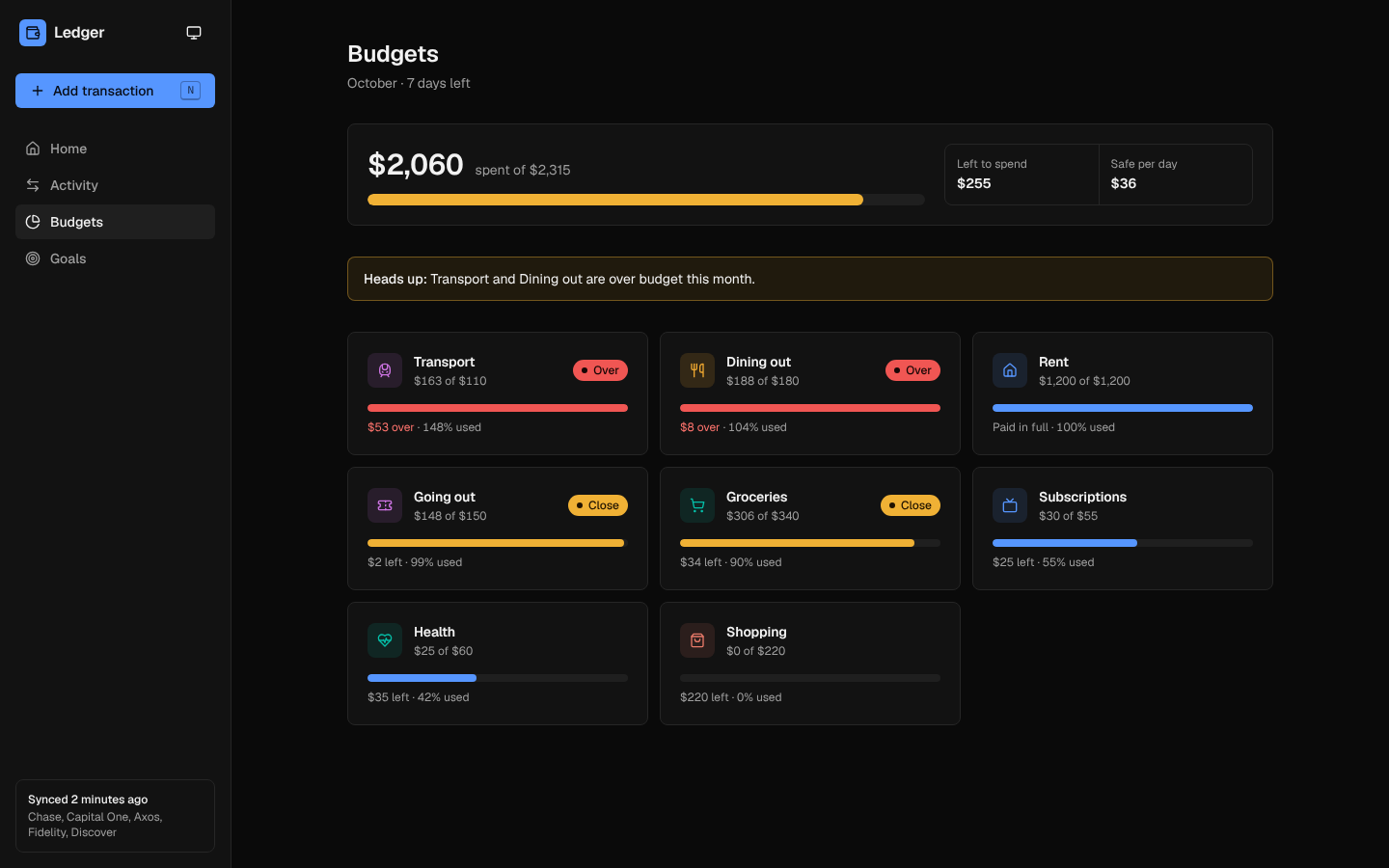Click the Add transaction button label

103,91
